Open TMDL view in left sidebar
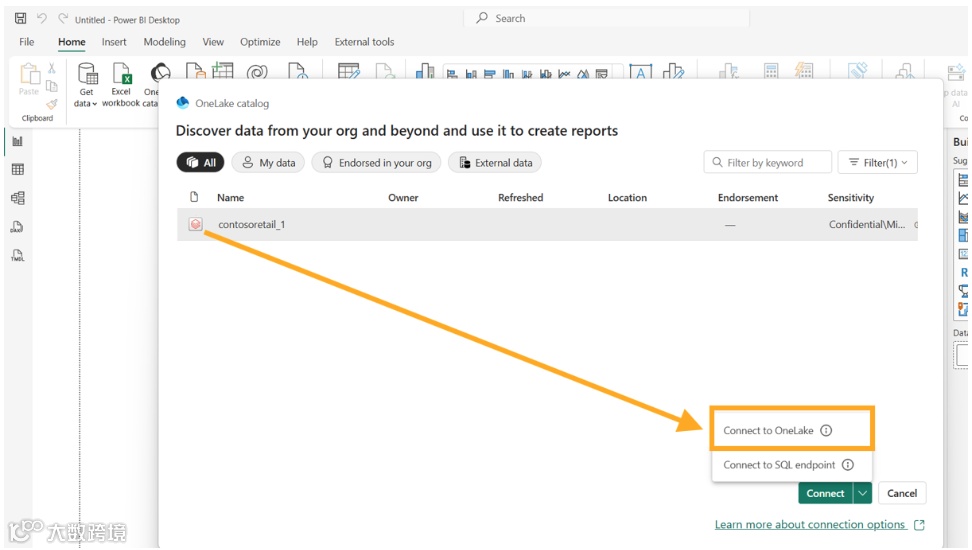This screenshot has width=972, height=550. pyautogui.click(x=17, y=255)
